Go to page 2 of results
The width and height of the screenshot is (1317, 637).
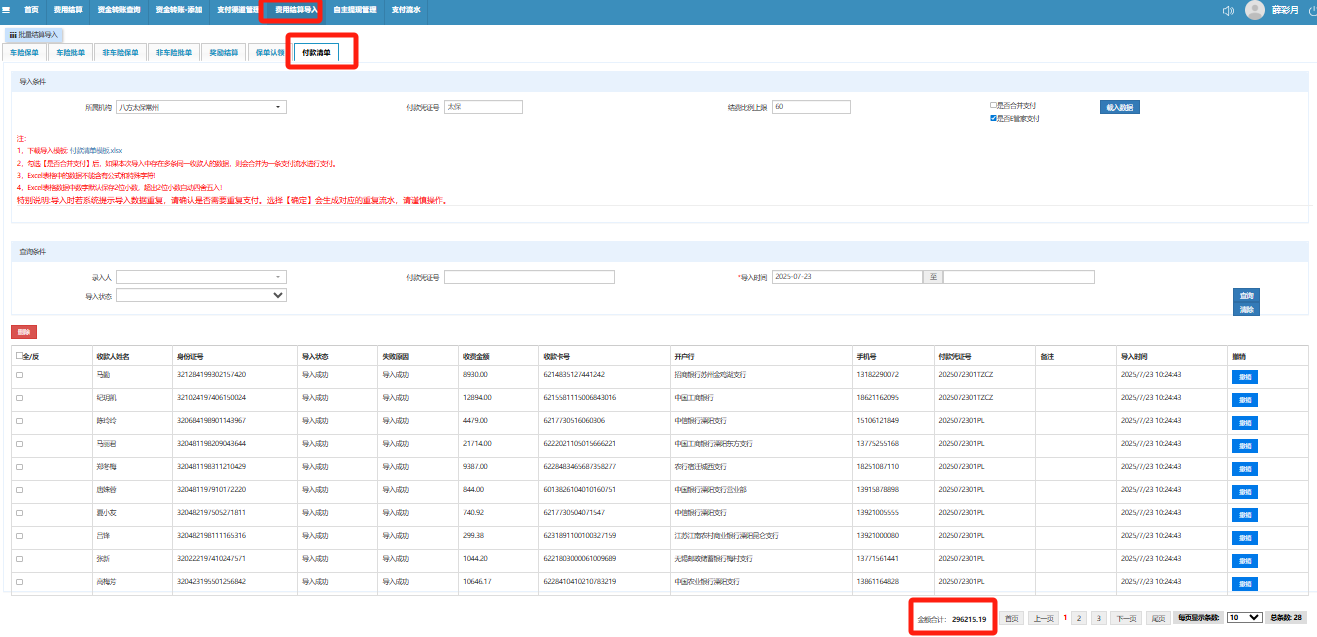1079,618
